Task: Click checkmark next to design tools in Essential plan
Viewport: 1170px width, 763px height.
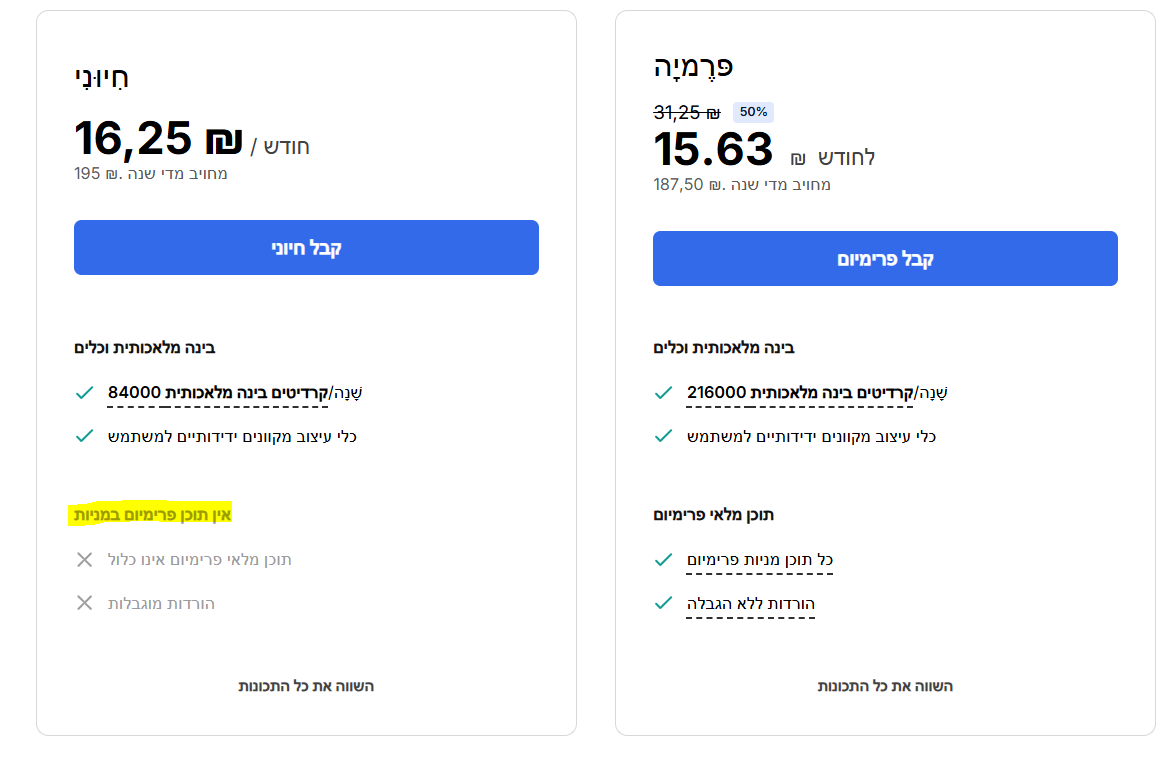Action: (x=84, y=436)
